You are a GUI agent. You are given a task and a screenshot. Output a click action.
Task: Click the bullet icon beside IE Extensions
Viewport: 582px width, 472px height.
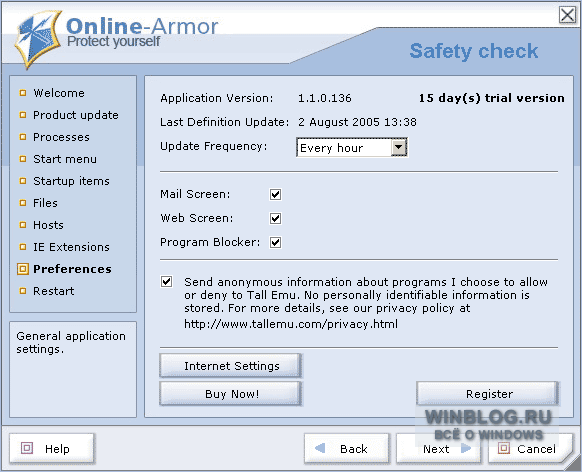click(x=23, y=247)
